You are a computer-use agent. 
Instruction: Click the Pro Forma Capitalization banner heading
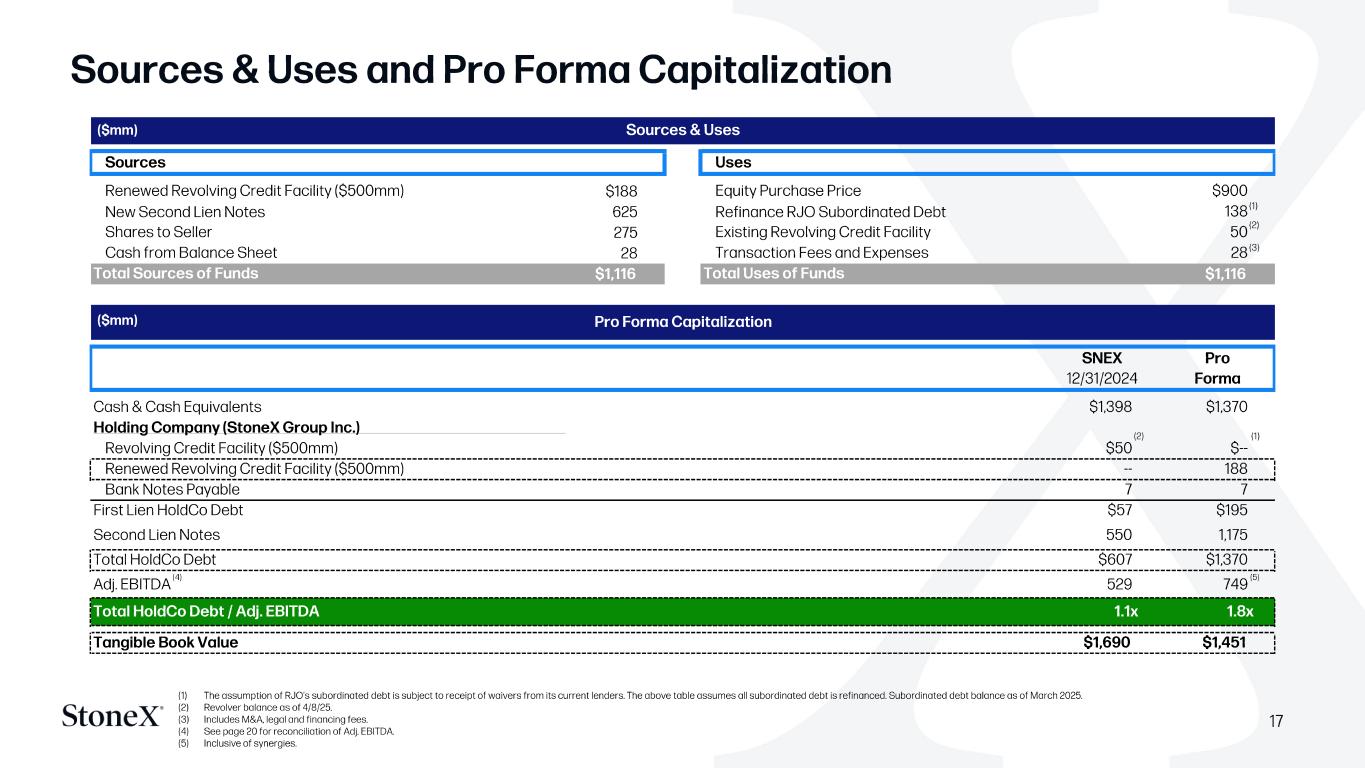(x=682, y=322)
